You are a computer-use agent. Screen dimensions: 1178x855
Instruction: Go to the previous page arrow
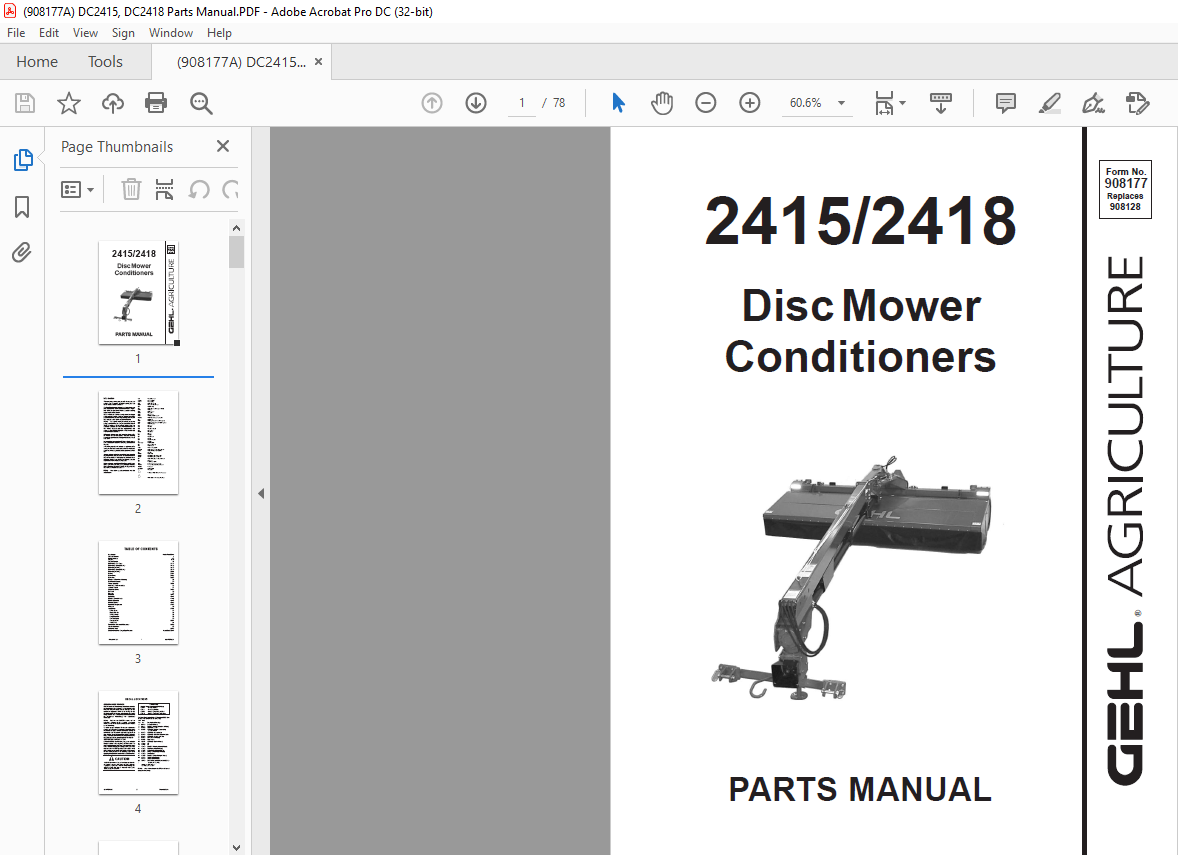coord(432,103)
